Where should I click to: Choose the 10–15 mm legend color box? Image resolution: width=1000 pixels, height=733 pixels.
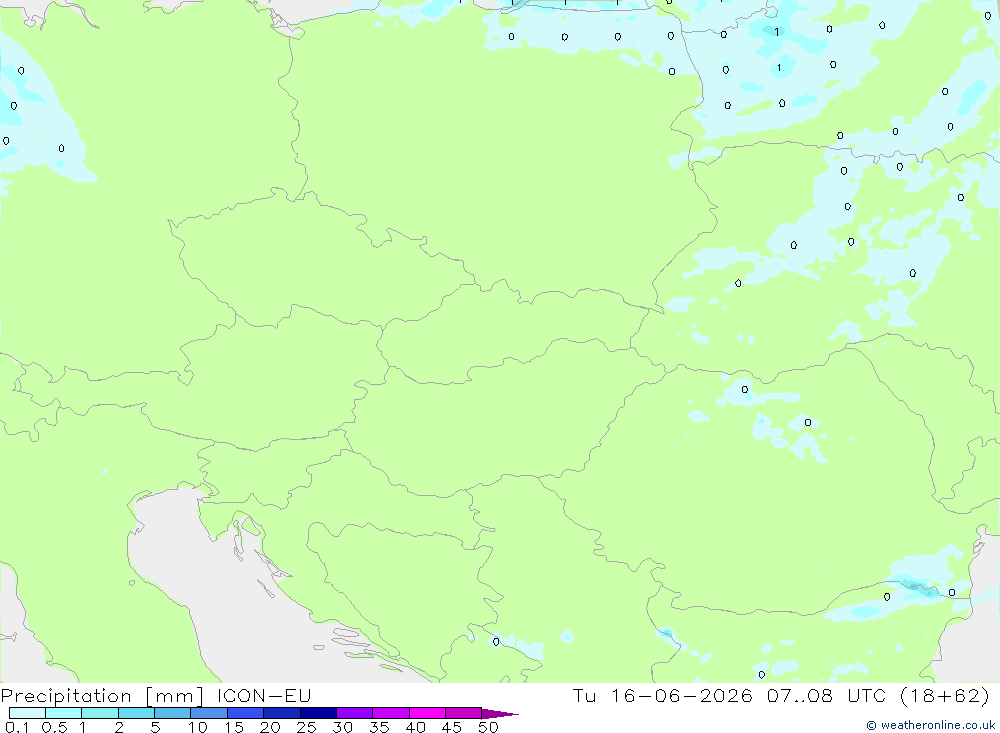[x=209, y=713]
